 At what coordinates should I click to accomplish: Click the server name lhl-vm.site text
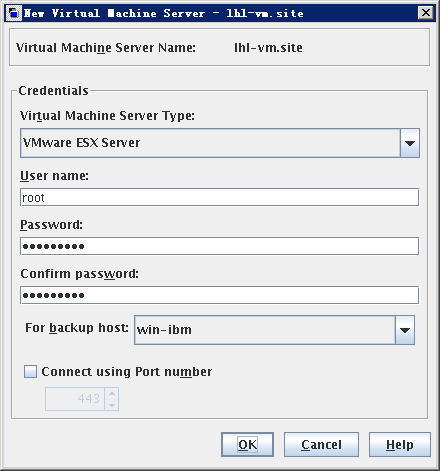tap(268, 48)
